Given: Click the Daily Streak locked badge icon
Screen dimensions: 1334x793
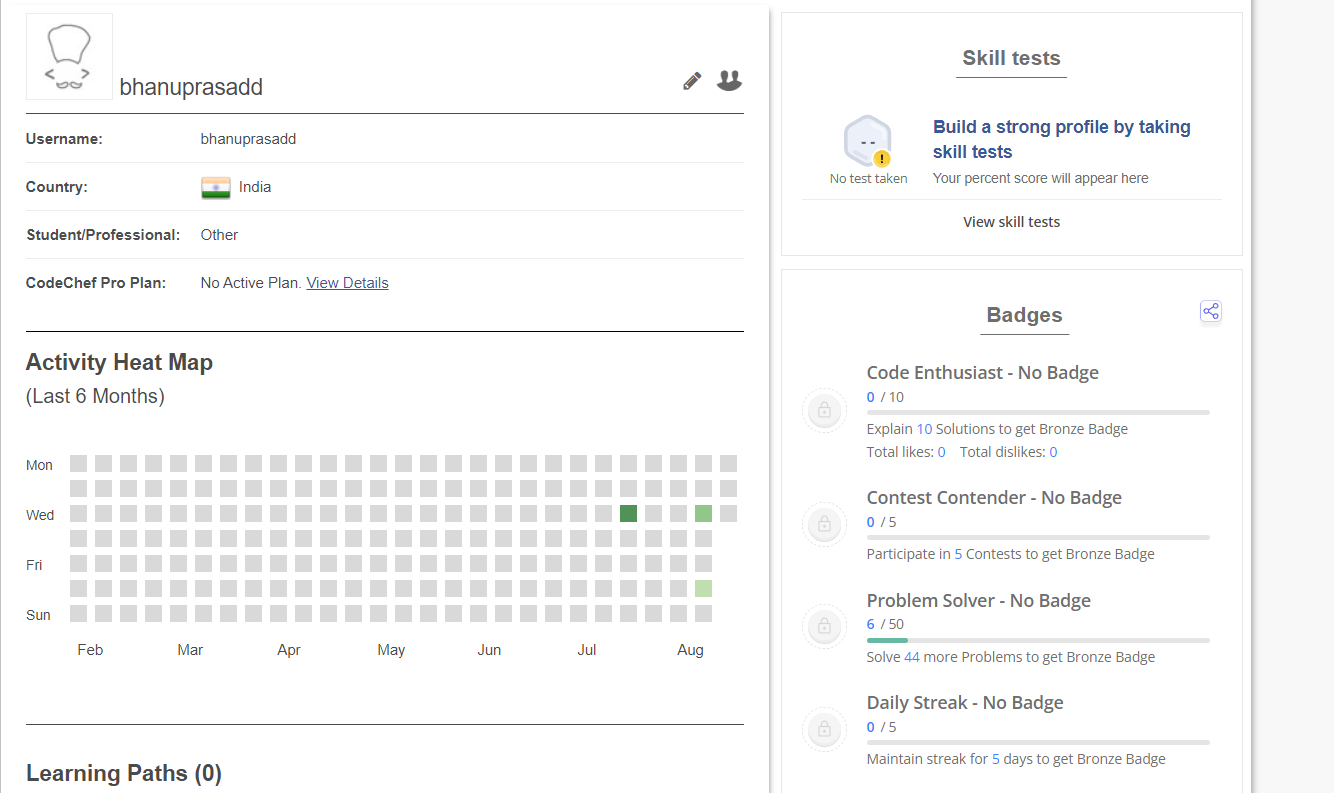Looking at the screenshot, I should (824, 730).
